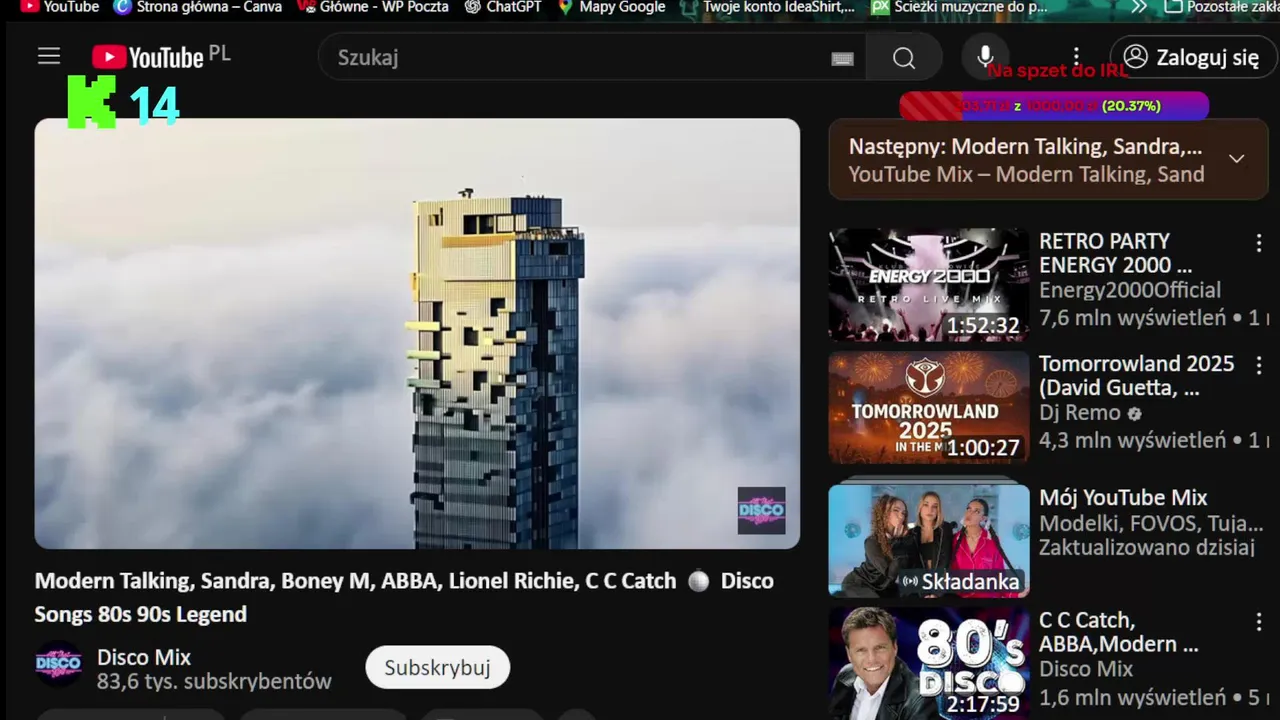Play the Tomorrowland 2025 thumbnail
This screenshot has width=1280, height=720.
coord(928,407)
